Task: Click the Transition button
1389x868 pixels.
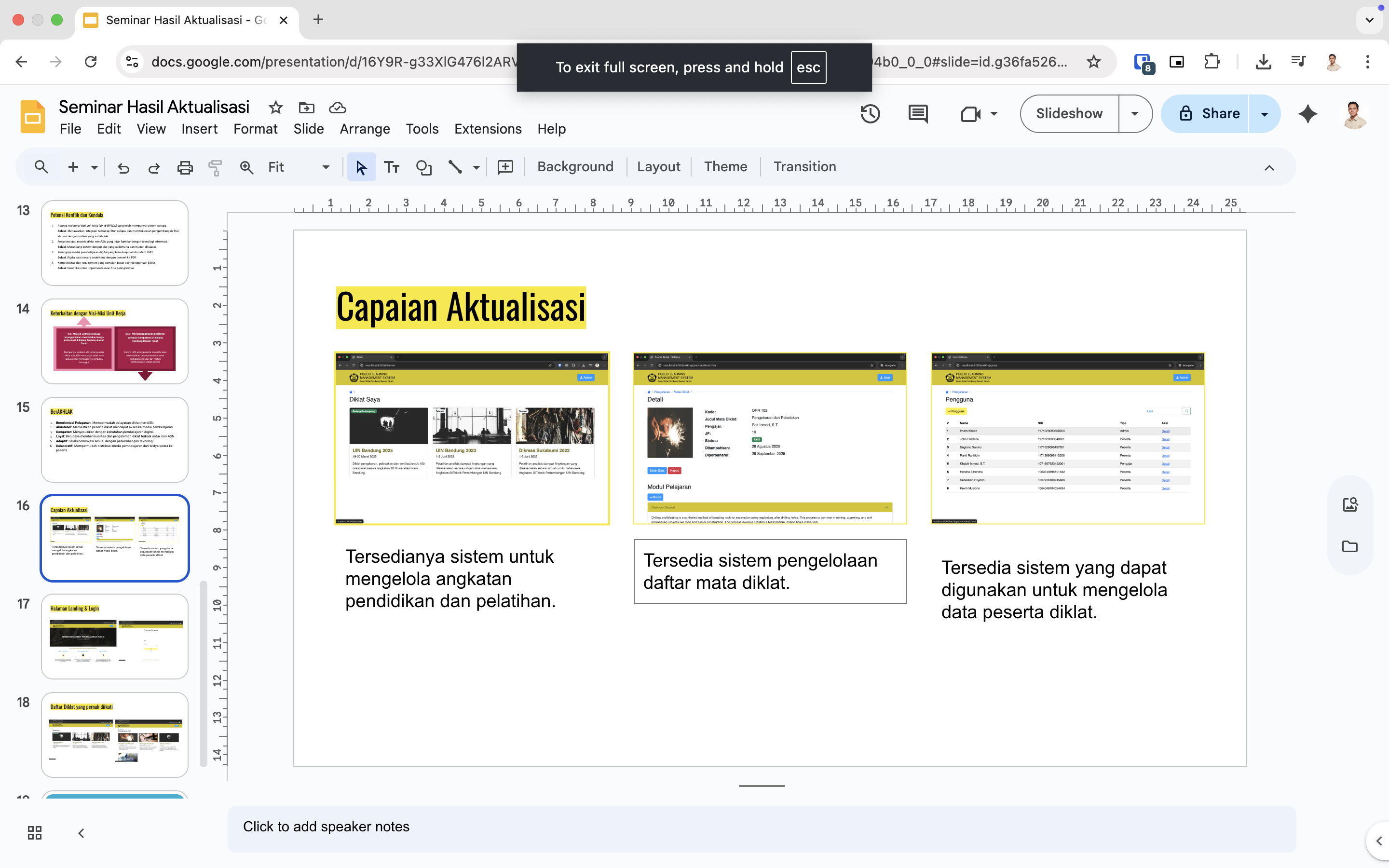Action: tap(804, 167)
